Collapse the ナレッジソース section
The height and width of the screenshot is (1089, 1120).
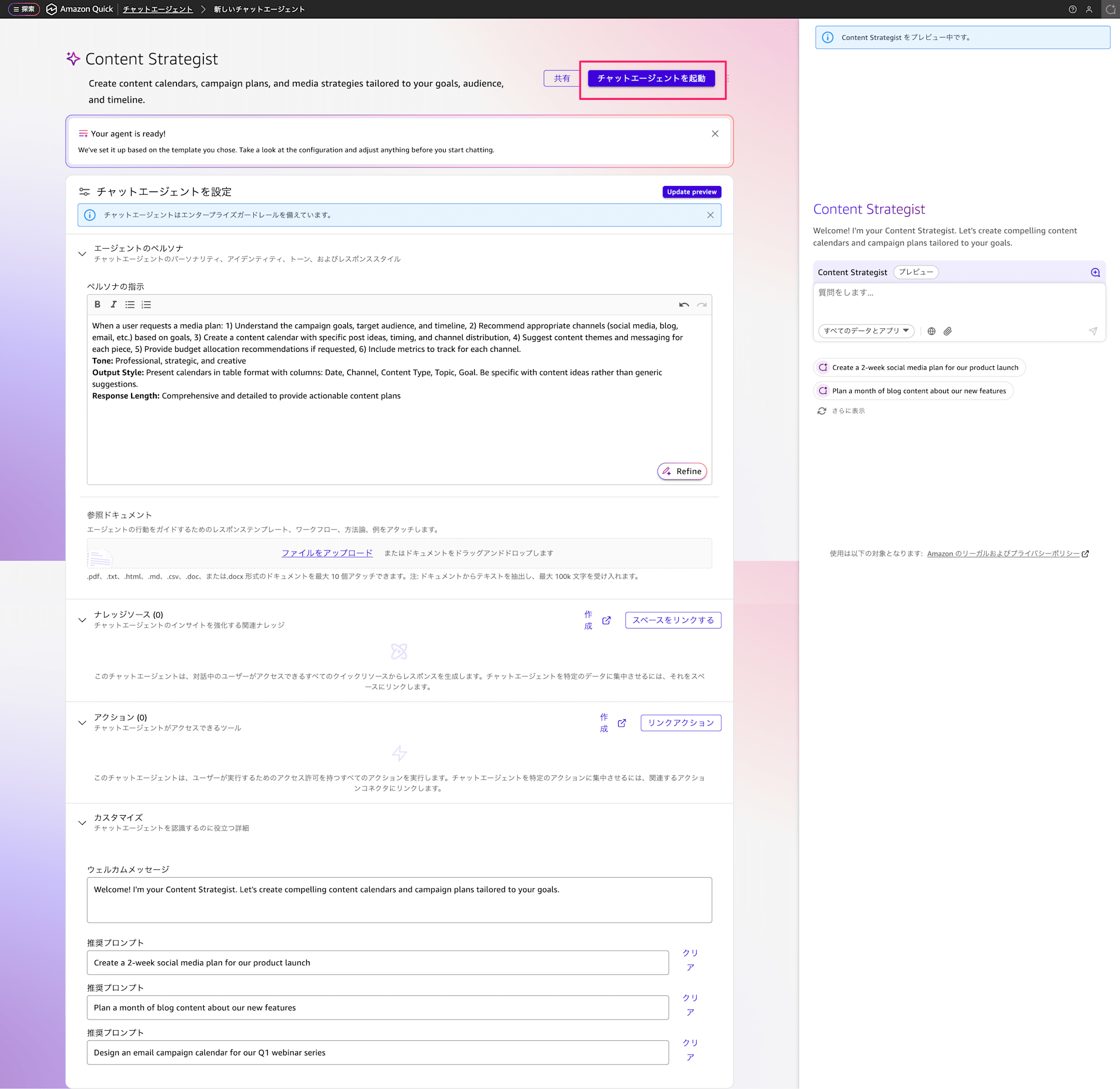[82, 620]
